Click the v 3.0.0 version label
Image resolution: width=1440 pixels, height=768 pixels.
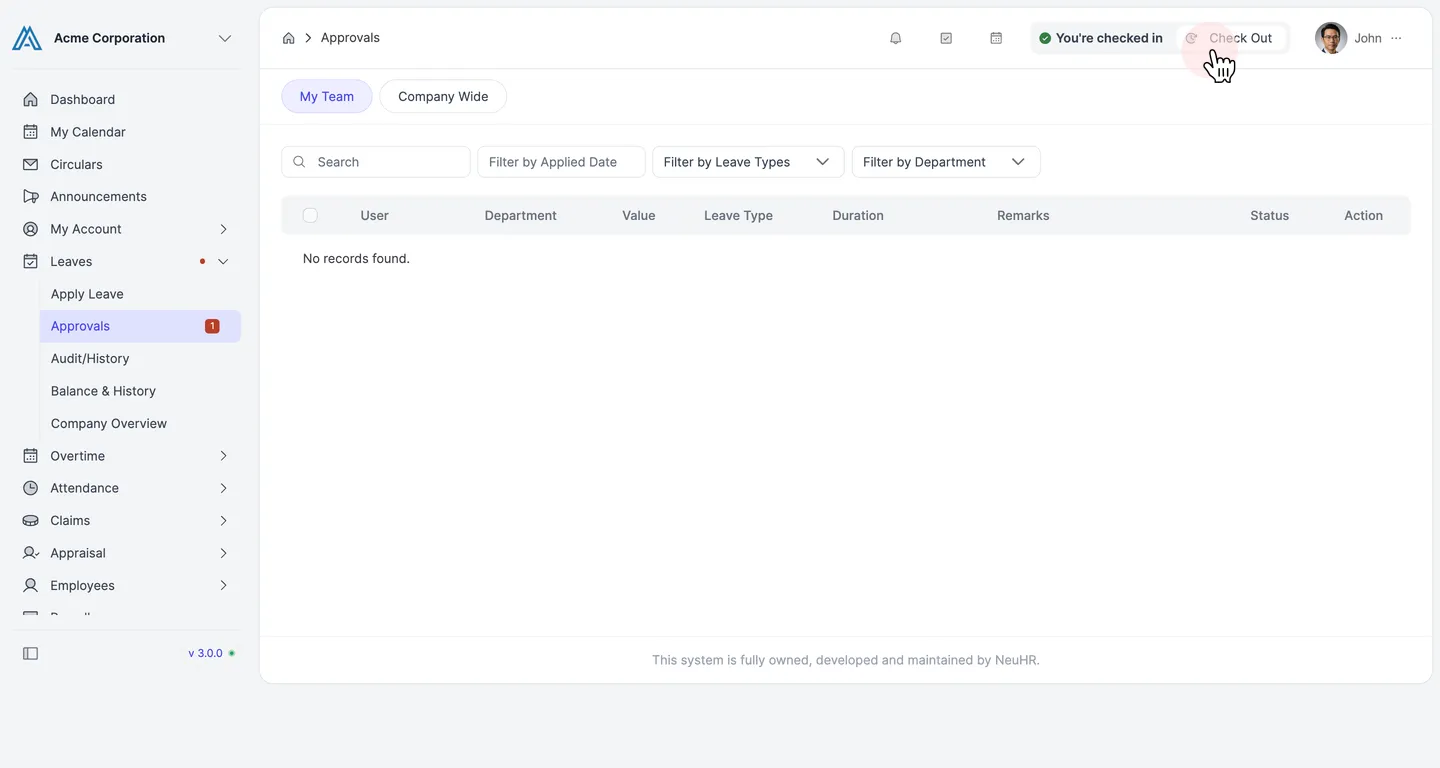click(x=205, y=653)
